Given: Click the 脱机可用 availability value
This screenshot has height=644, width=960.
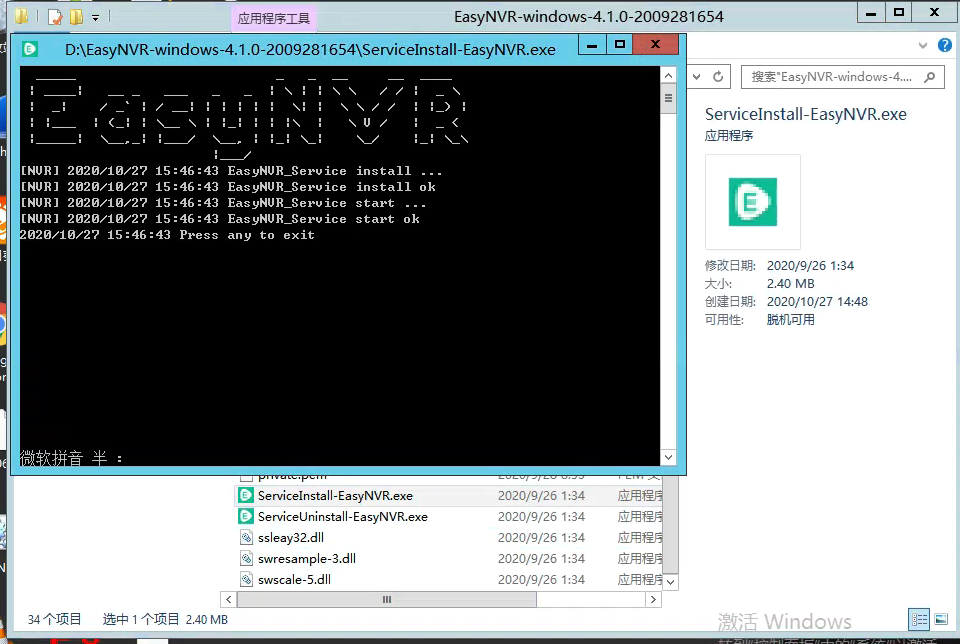Looking at the screenshot, I should (790, 320).
